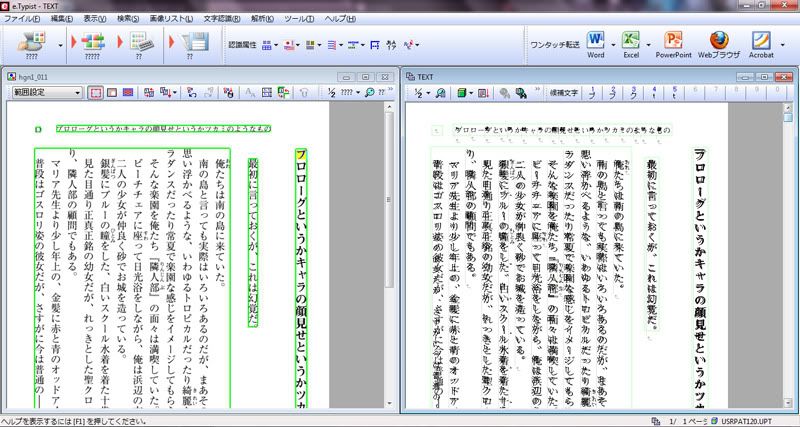The image size is (800, 427).
Task: Open the lines attribute dropdown
Action: 341,45
